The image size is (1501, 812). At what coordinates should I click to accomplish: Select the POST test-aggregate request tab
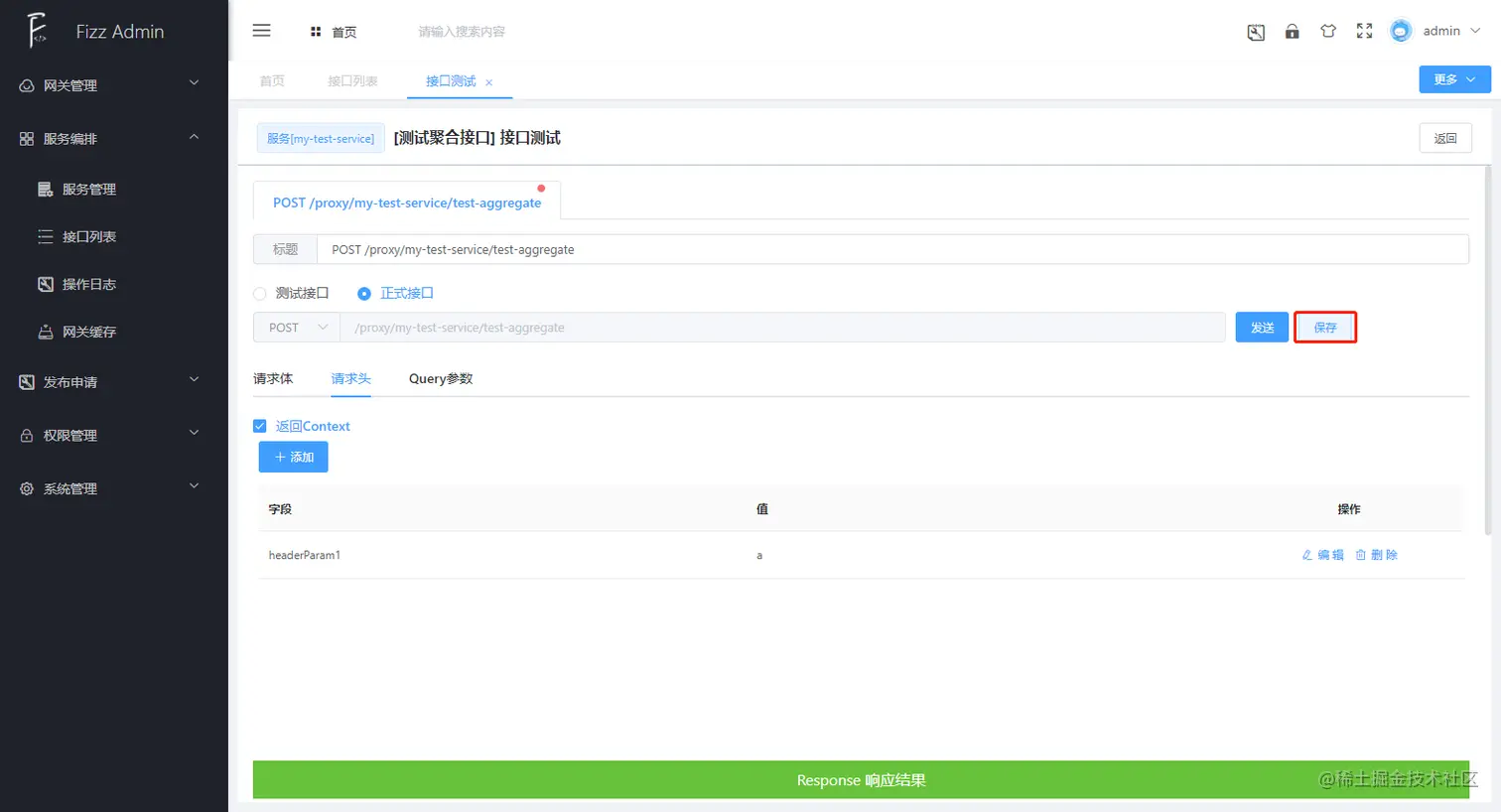tap(407, 203)
